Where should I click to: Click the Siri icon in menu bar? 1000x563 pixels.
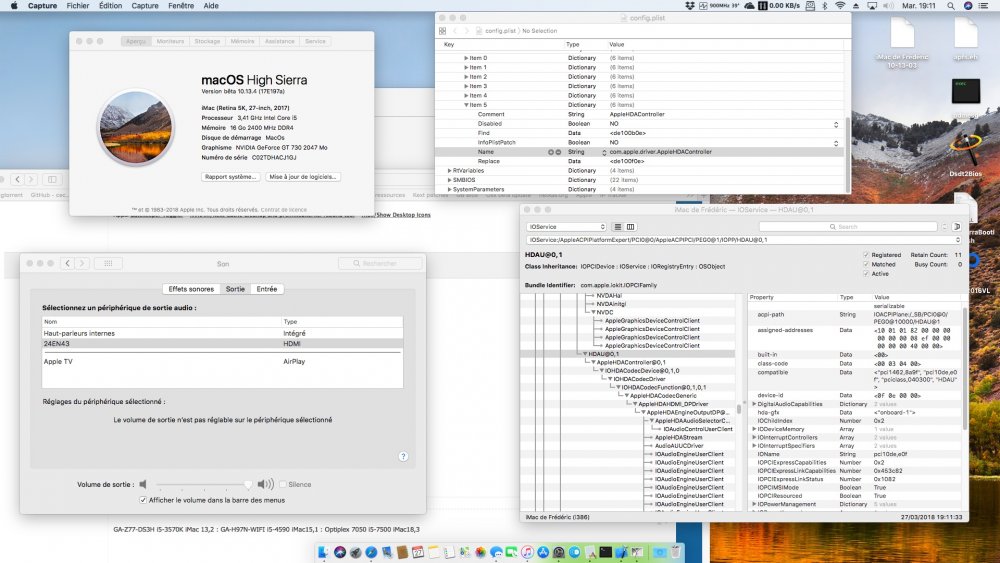click(x=968, y=6)
